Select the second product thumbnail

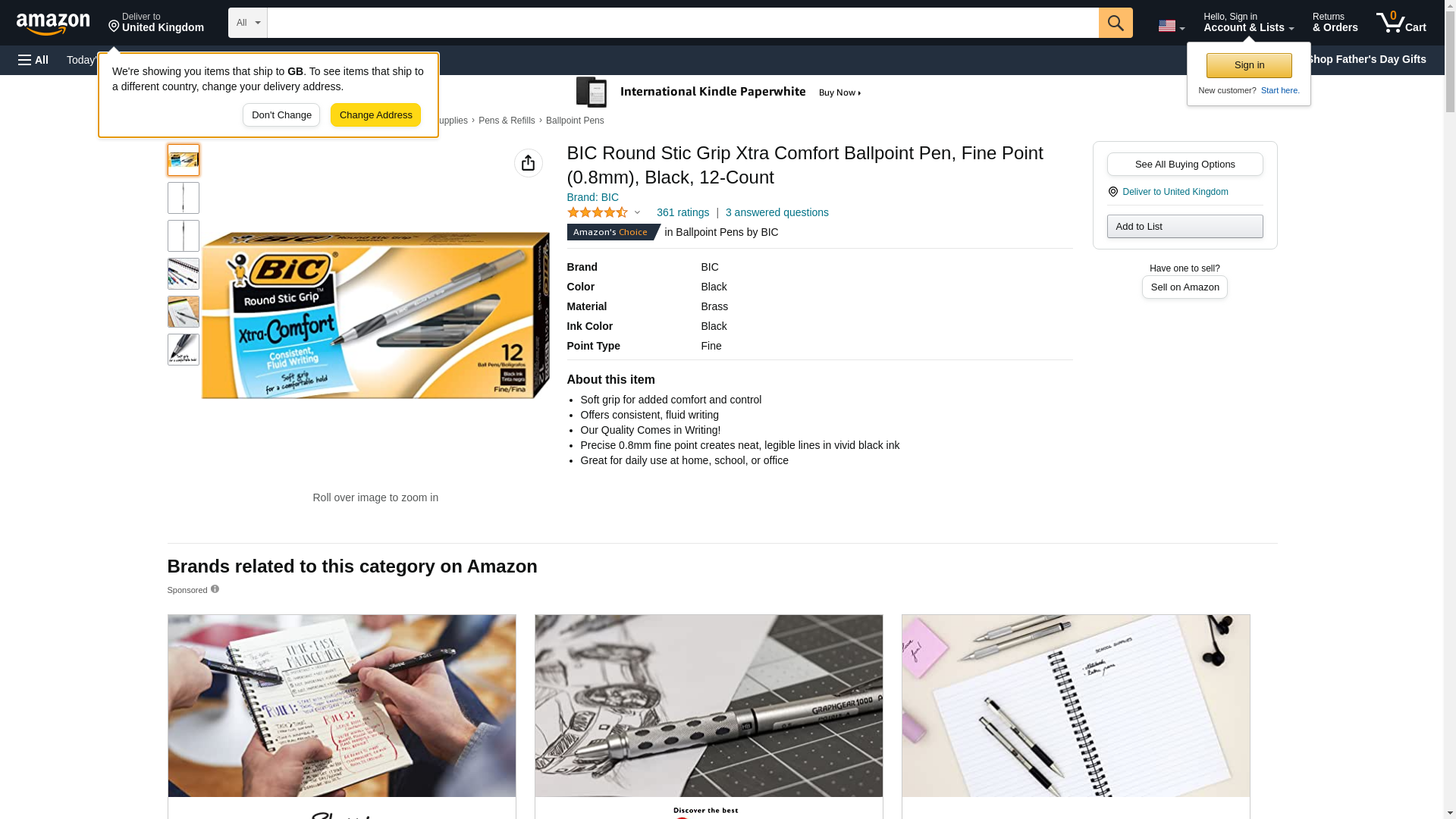coord(184,198)
